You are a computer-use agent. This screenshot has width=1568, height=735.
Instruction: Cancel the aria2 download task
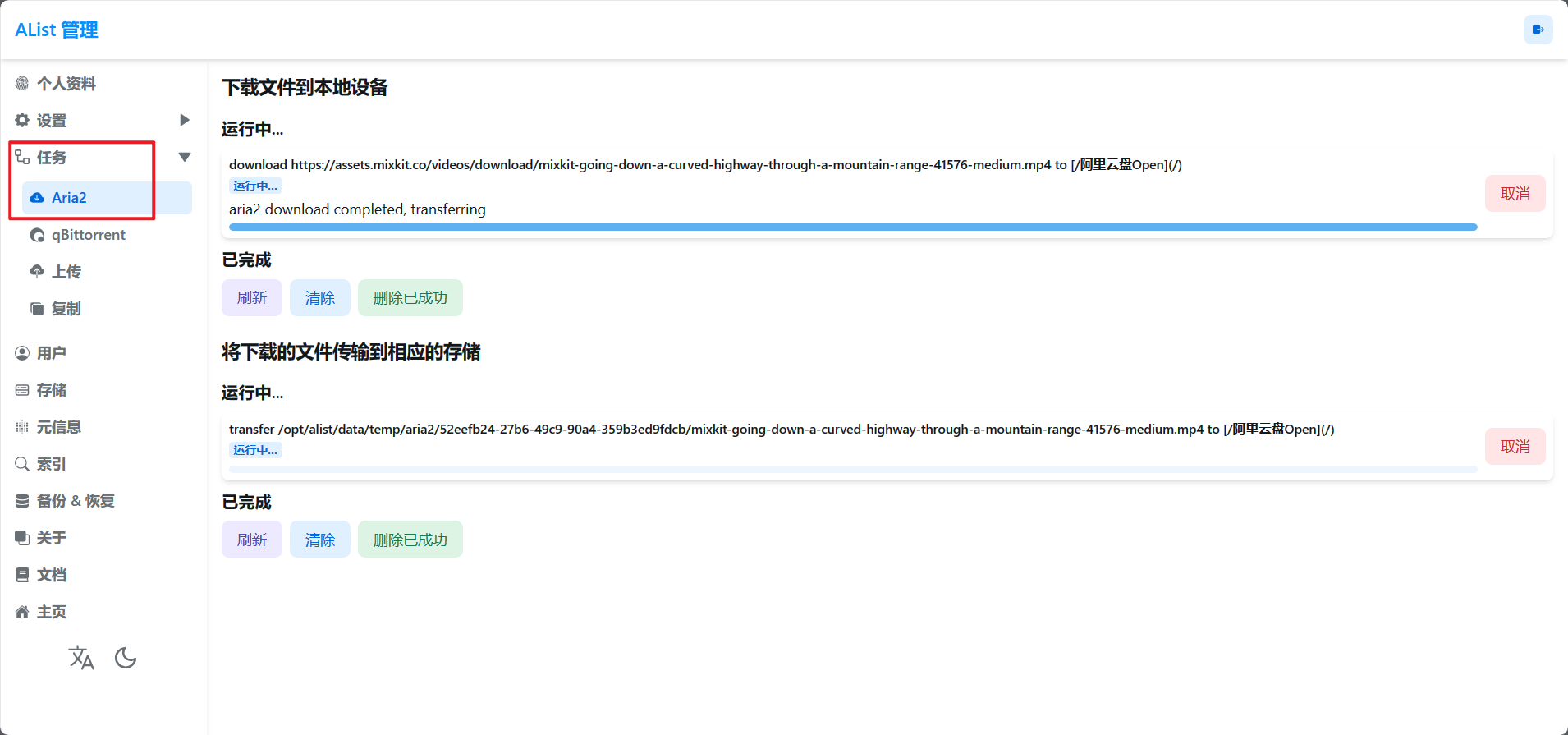tap(1515, 194)
